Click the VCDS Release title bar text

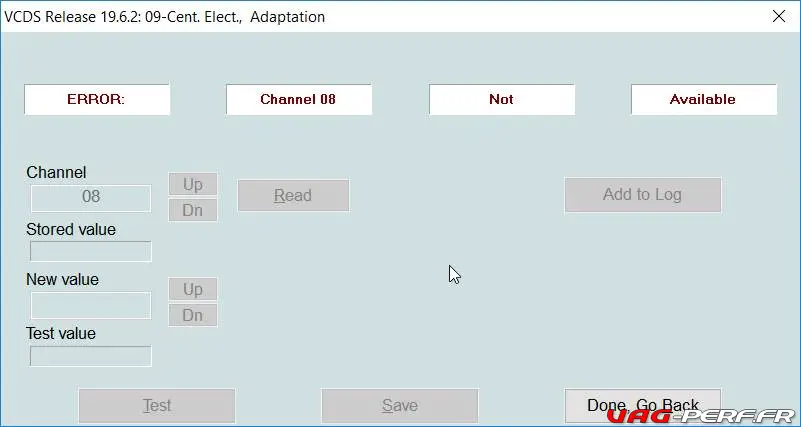click(164, 17)
